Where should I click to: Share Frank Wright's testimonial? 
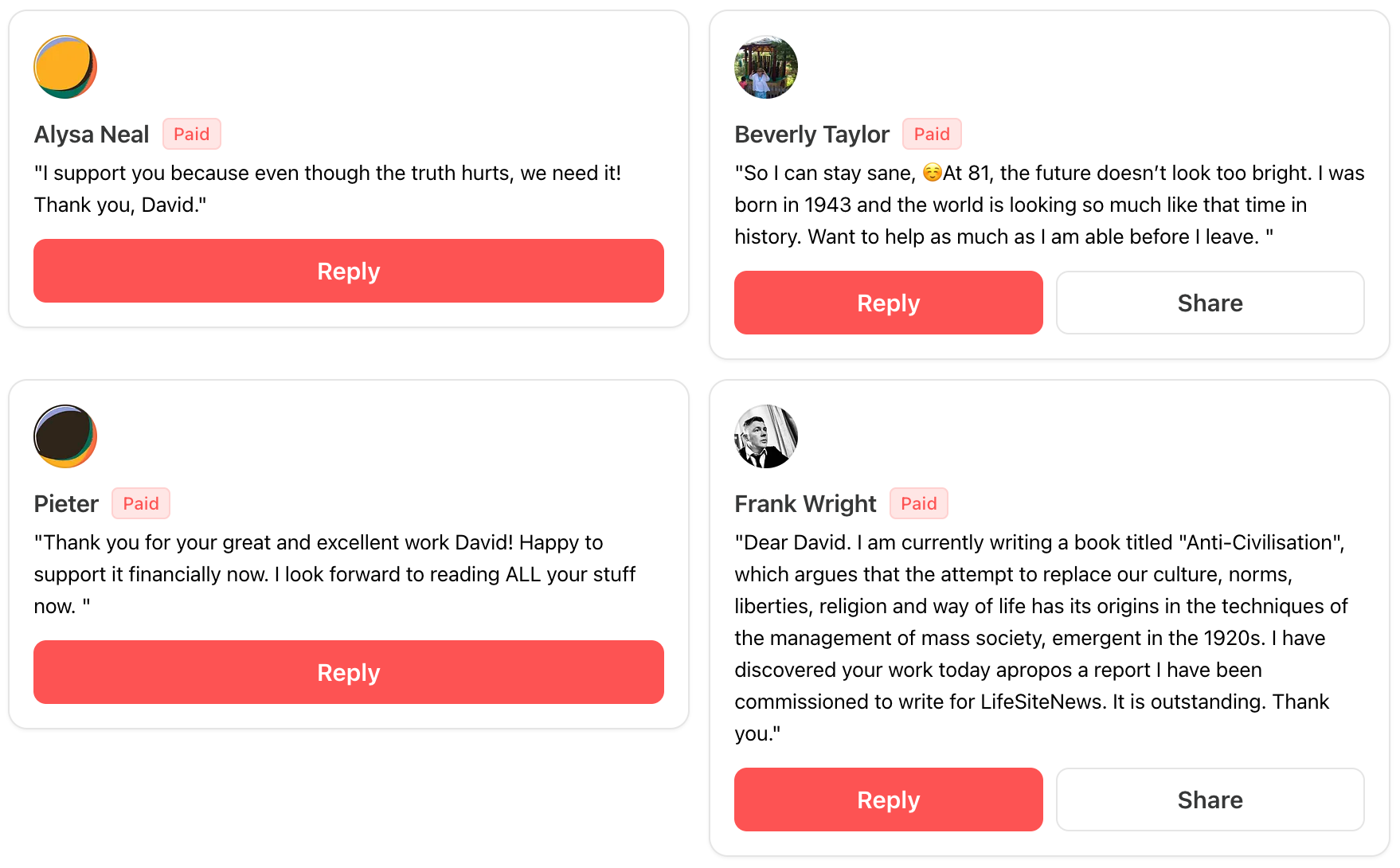pos(1210,800)
